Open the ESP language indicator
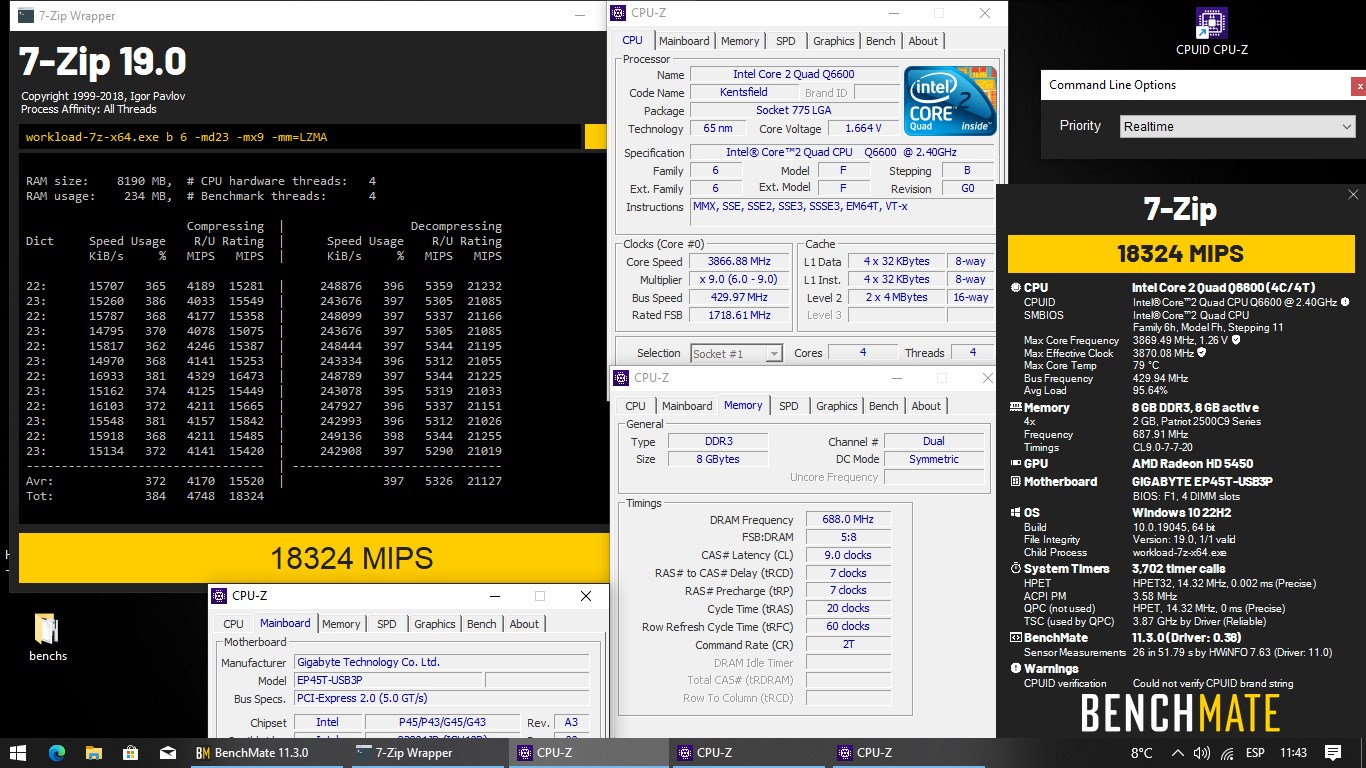Viewport: 1366px width, 768px height. click(1257, 753)
